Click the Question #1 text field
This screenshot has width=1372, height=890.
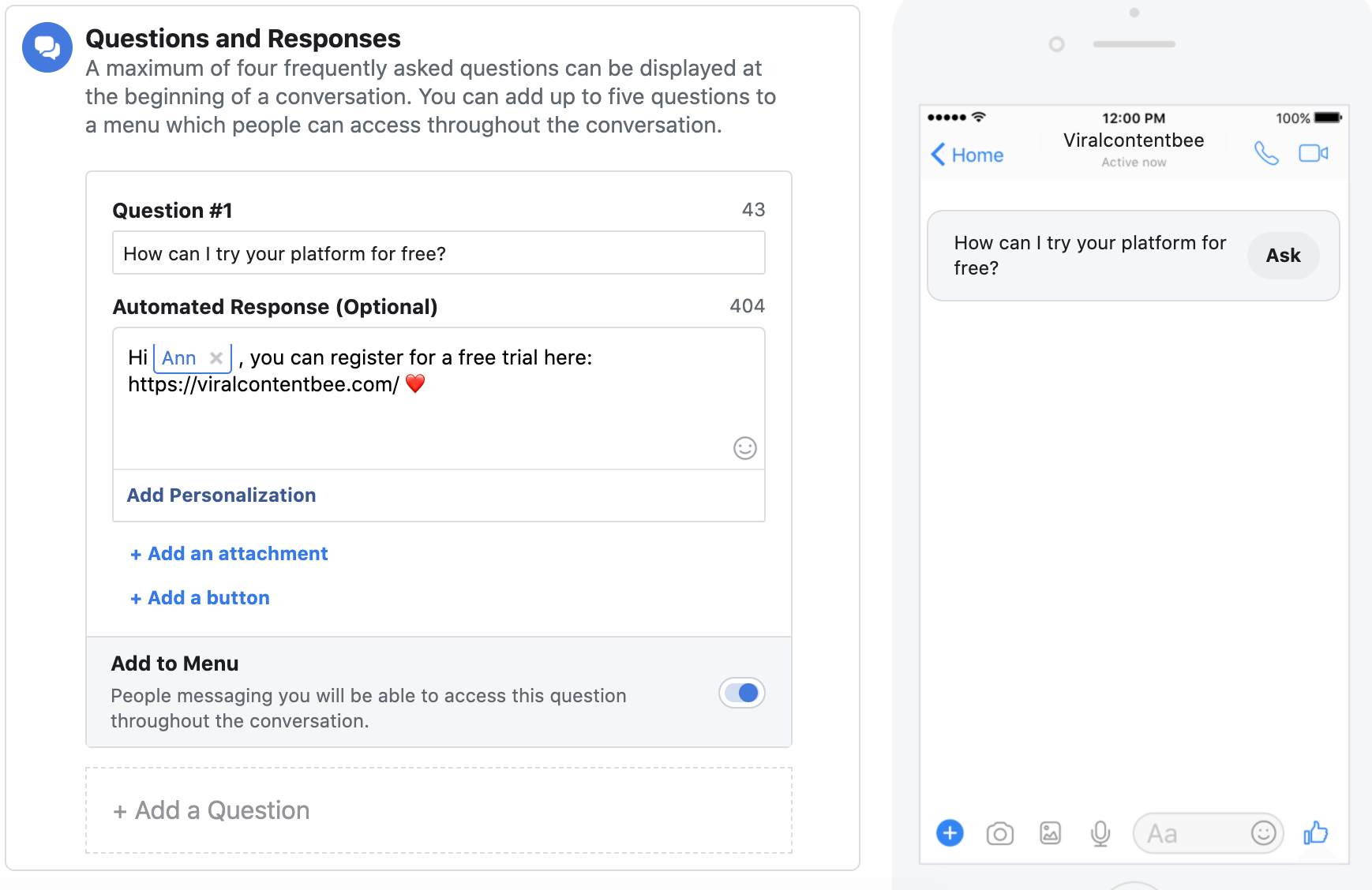[x=439, y=253]
